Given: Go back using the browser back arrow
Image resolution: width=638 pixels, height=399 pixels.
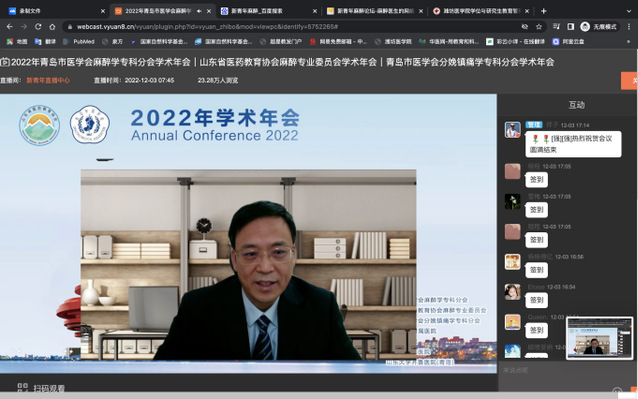Looking at the screenshot, I should click(x=10, y=26).
